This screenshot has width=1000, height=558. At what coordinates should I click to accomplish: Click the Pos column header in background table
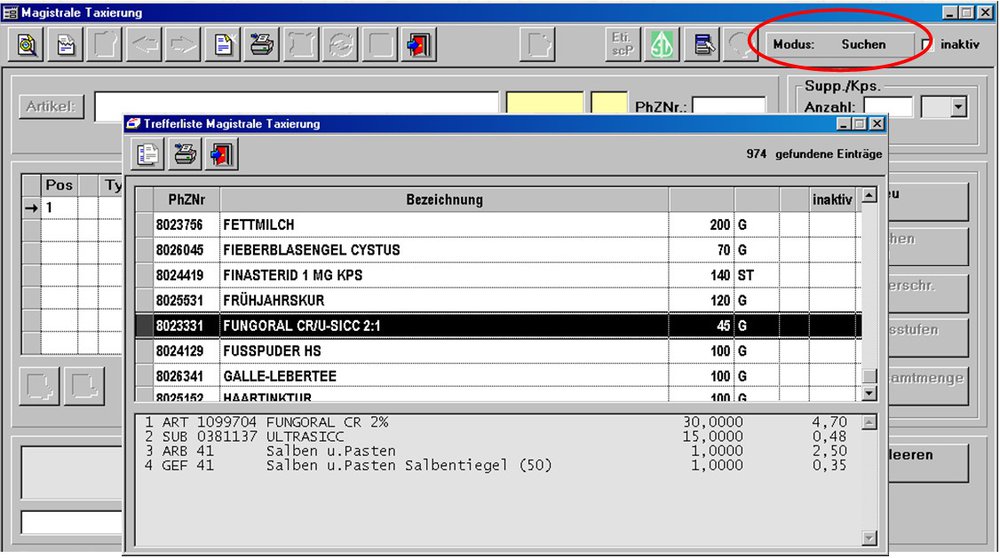59,185
